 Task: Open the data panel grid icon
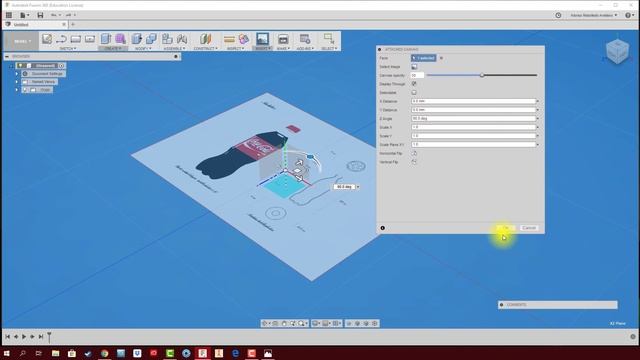point(9,15)
